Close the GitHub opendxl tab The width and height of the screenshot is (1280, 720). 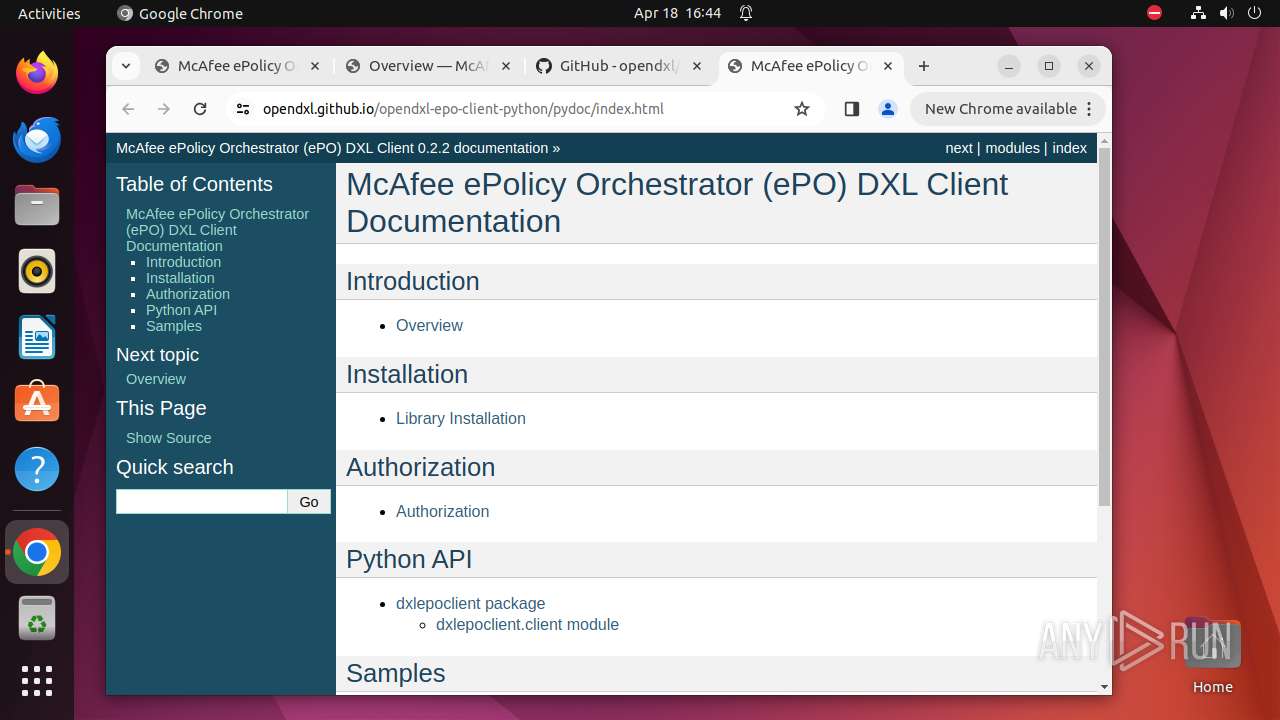697,66
